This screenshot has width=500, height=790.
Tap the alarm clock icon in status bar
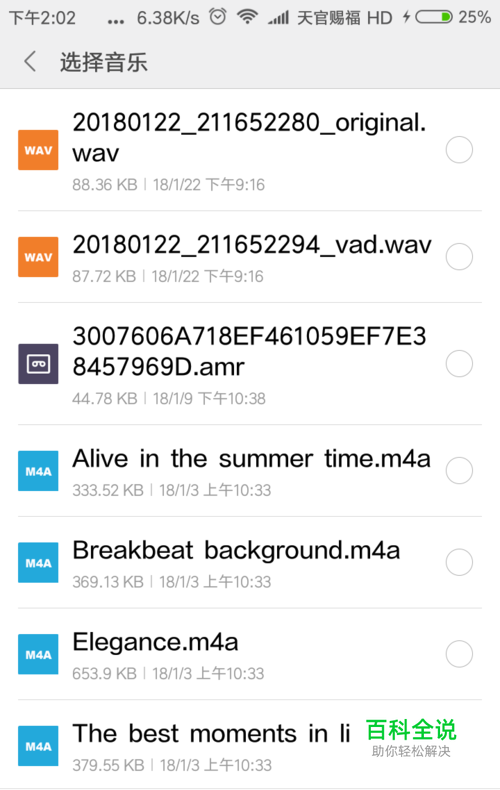click(218, 17)
